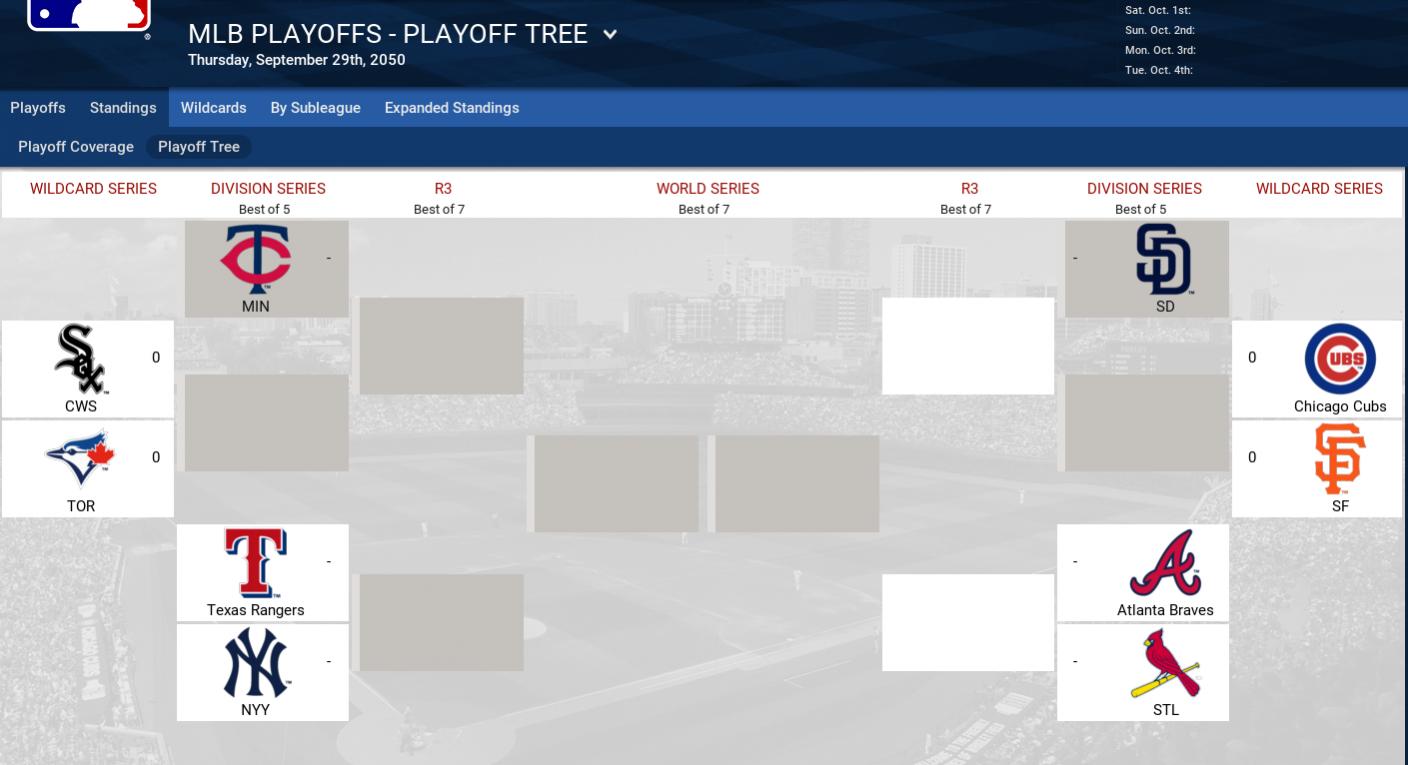The width and height of the screenshot is (1408, 765).
Task: Click the New York Yankees logo
Action: click(255, 663)
